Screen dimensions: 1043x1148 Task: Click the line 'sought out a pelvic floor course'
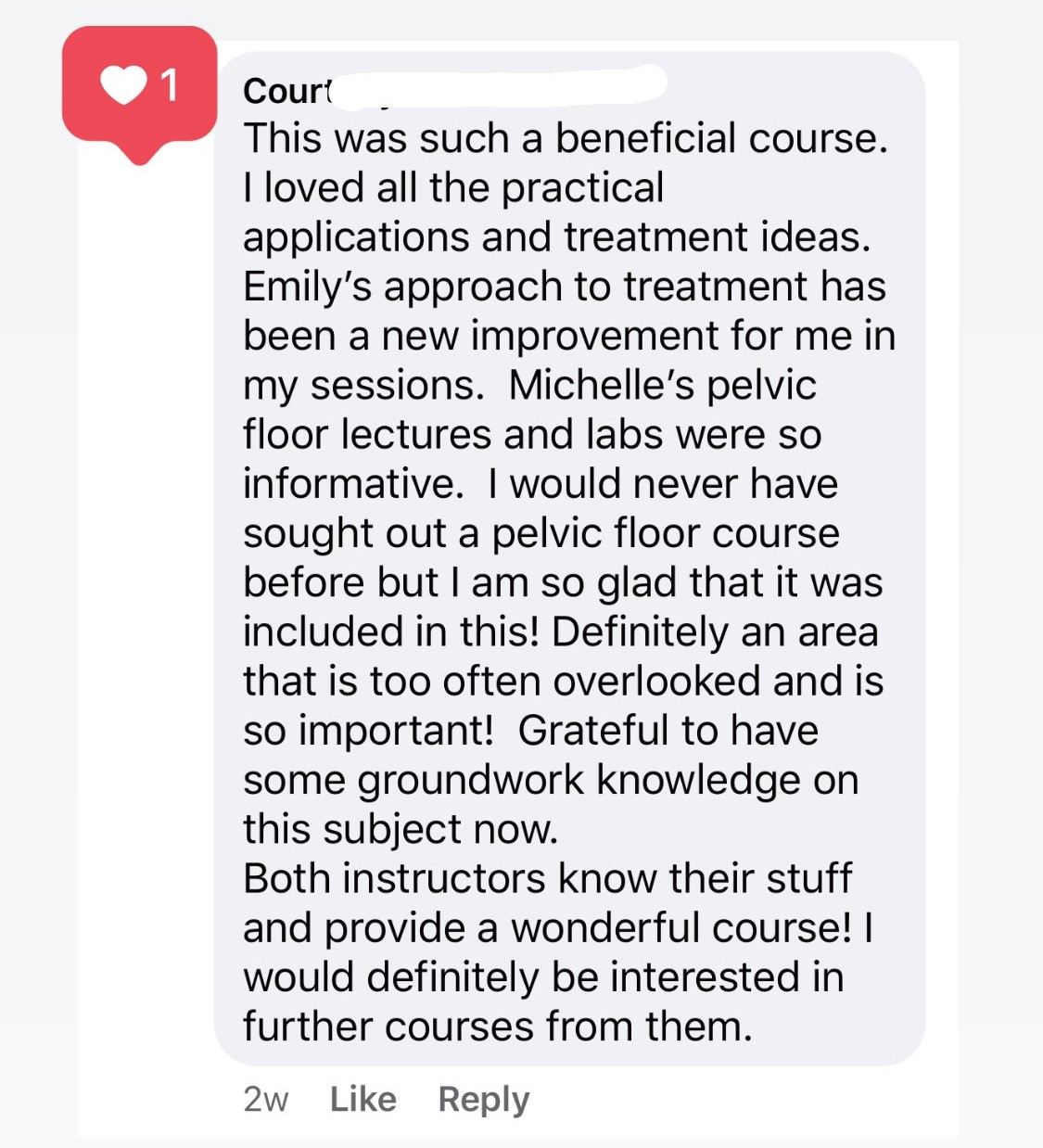(541, 534)
